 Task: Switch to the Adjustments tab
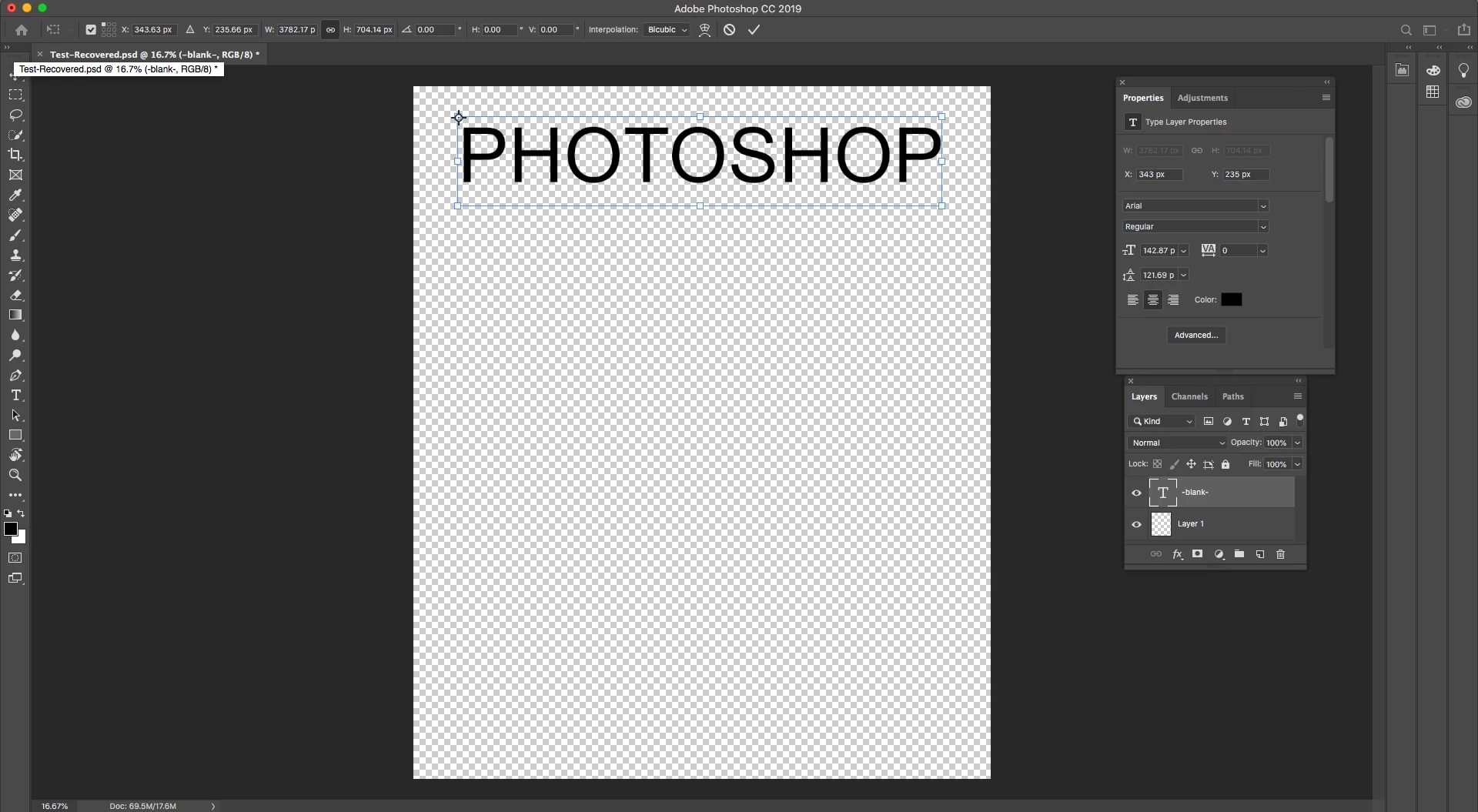(1202, 99)
